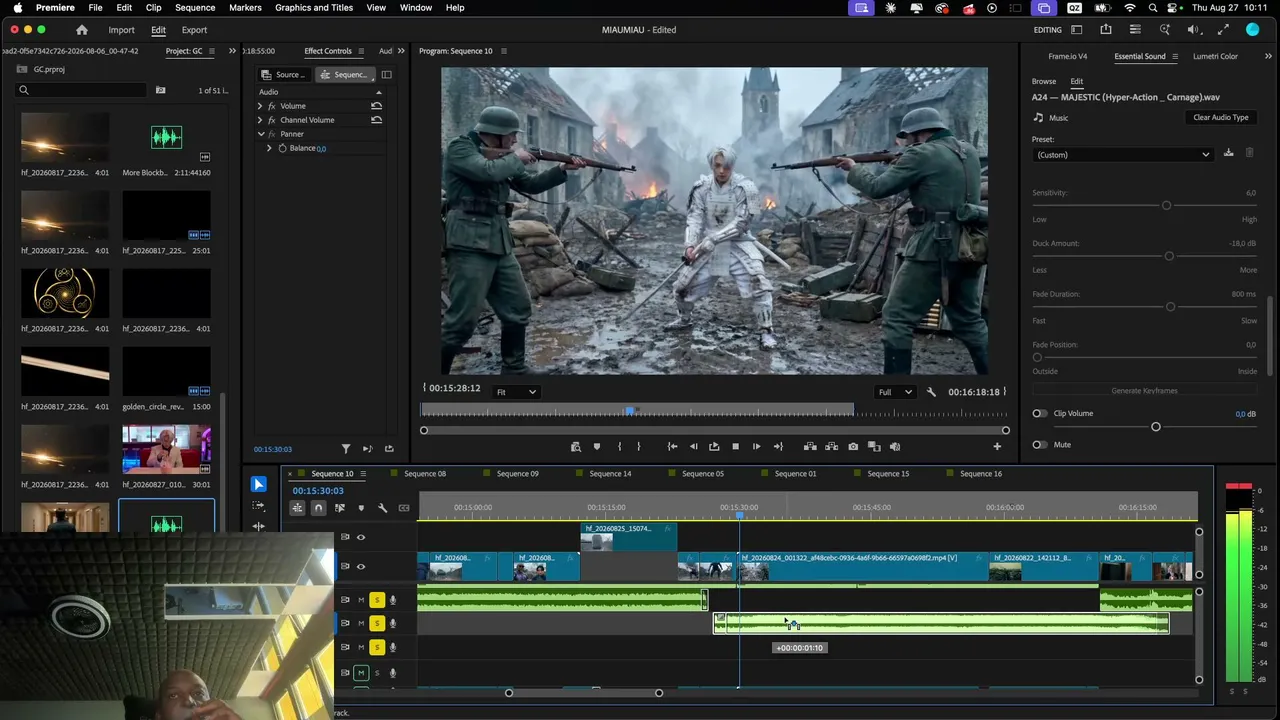
Task: Stop playback in the Program monitor
Action: (x=735, y=447)
